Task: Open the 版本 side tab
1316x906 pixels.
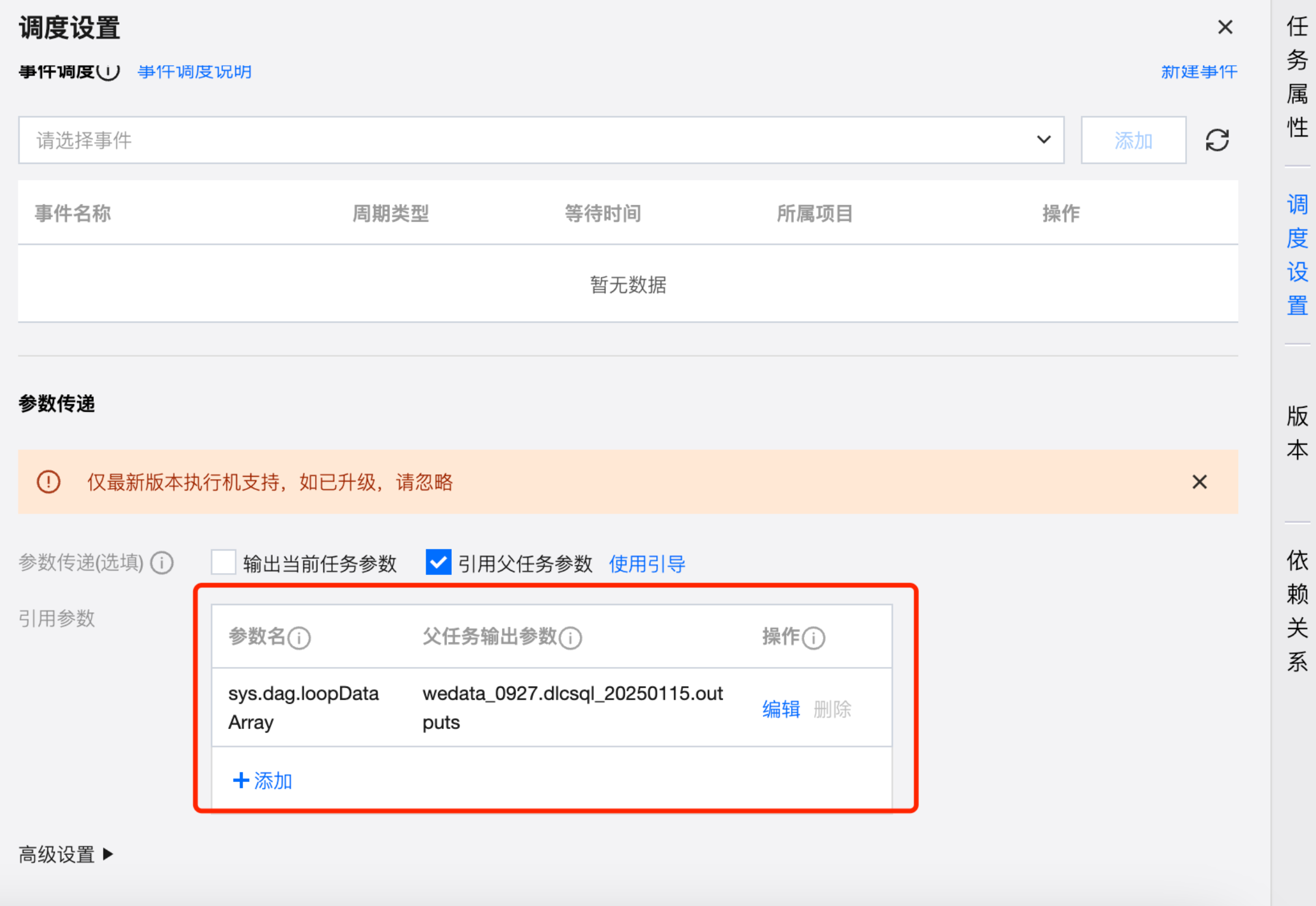Action: [1297, 433]
